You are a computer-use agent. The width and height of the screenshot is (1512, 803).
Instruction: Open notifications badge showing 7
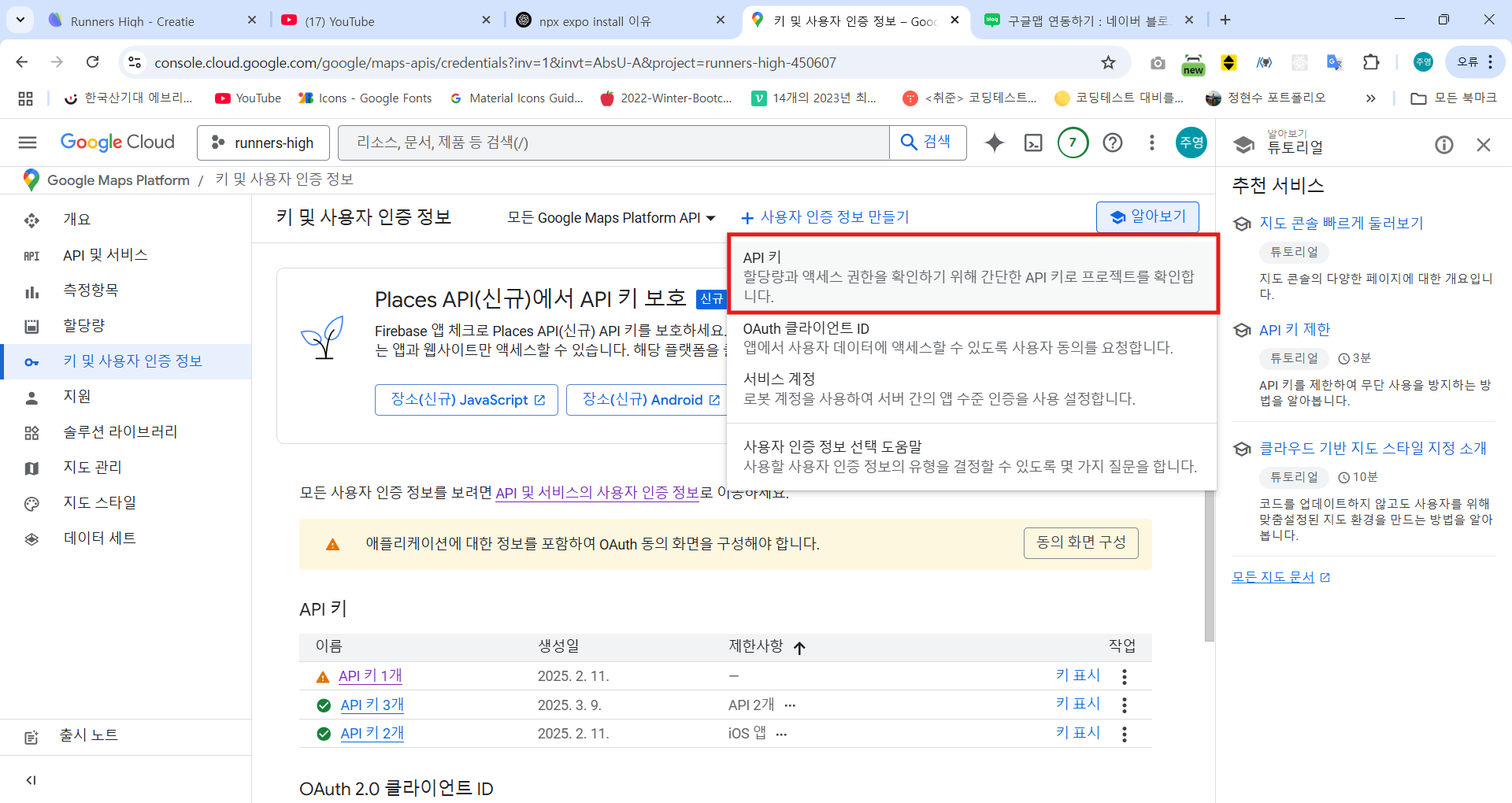point(1073,142)
